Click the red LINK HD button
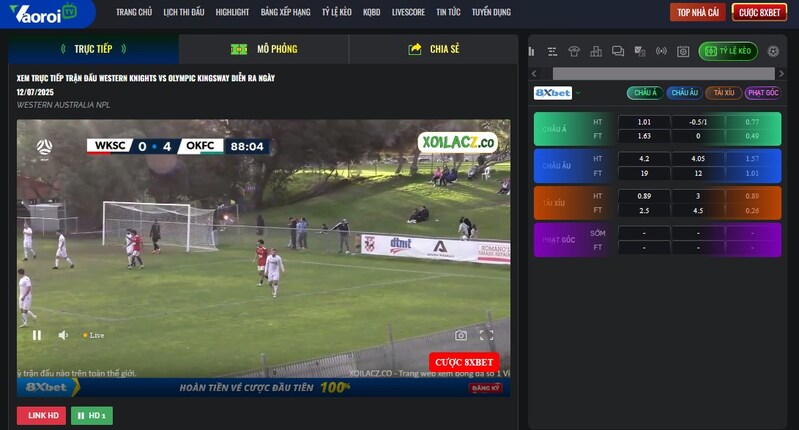This screenshot has width=799, height=430. point(41,416)
